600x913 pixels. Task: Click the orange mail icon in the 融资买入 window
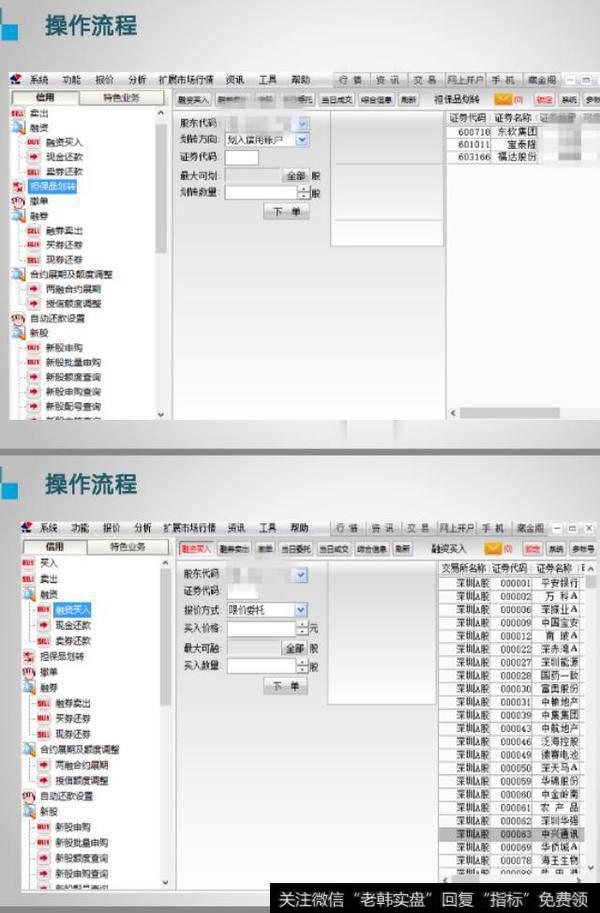coord(493,548)
